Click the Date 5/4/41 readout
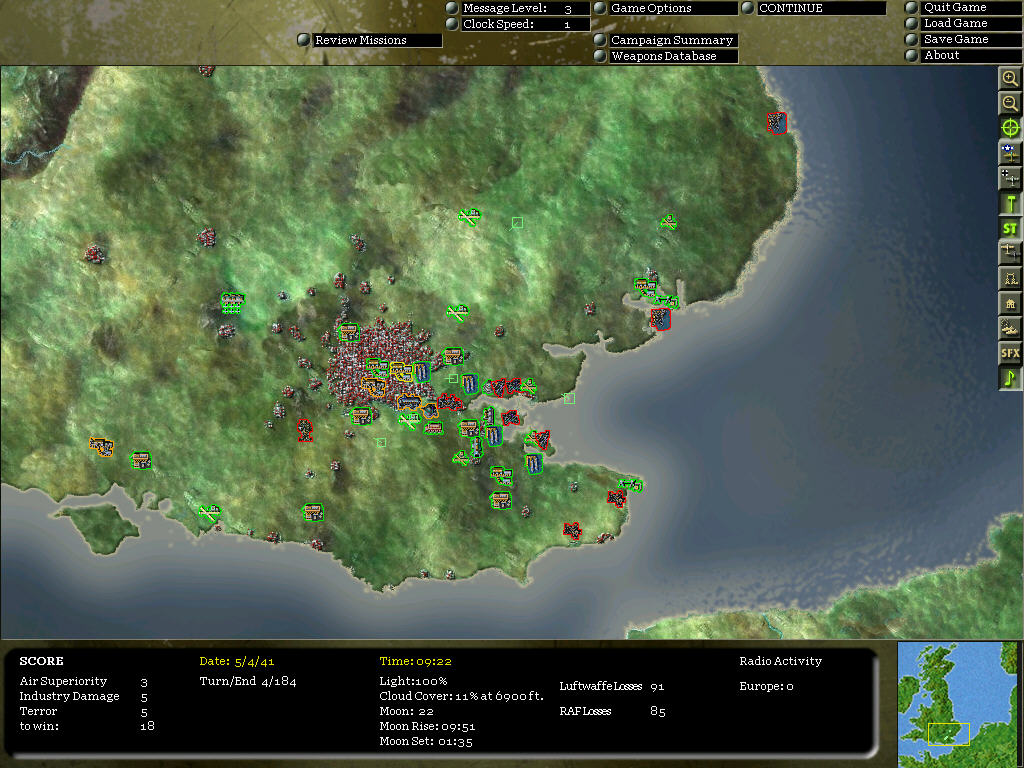The height and width of the screenshot is (768, 1024). click(x=237, y=662)
